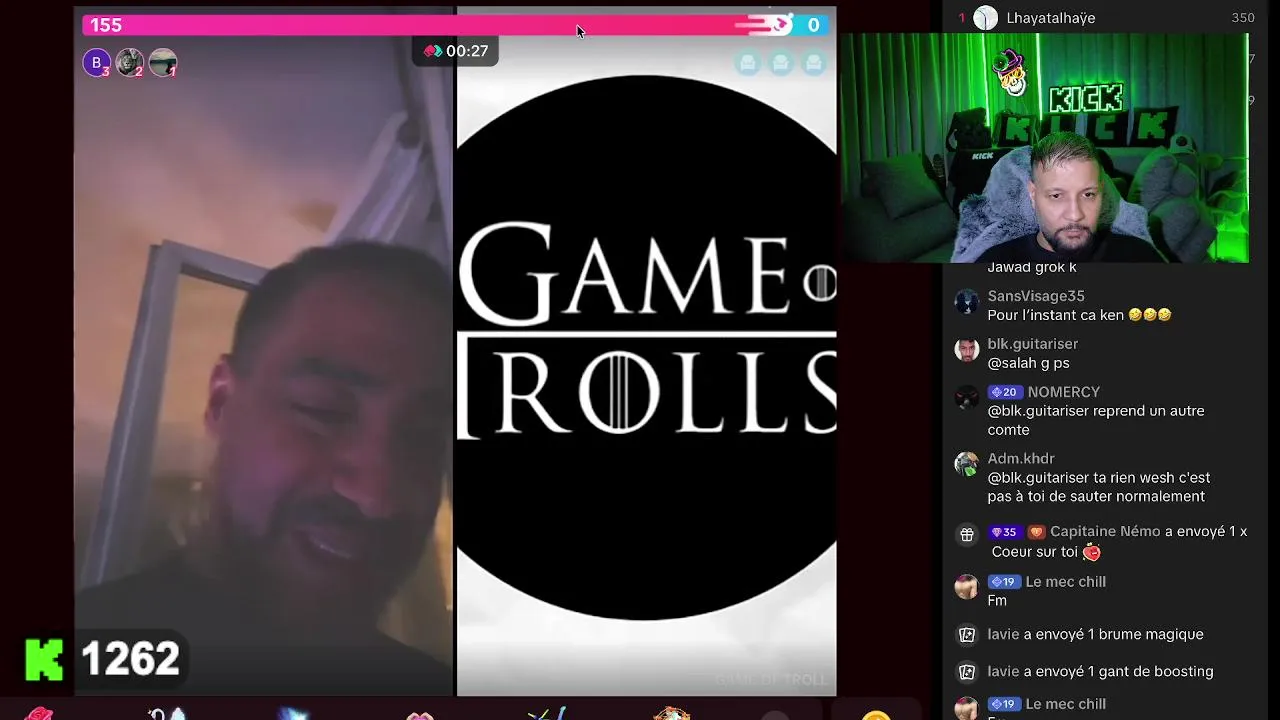
Task: Open Lhayatalhaÿe's name in the ranking
Action: point(1050,18)
